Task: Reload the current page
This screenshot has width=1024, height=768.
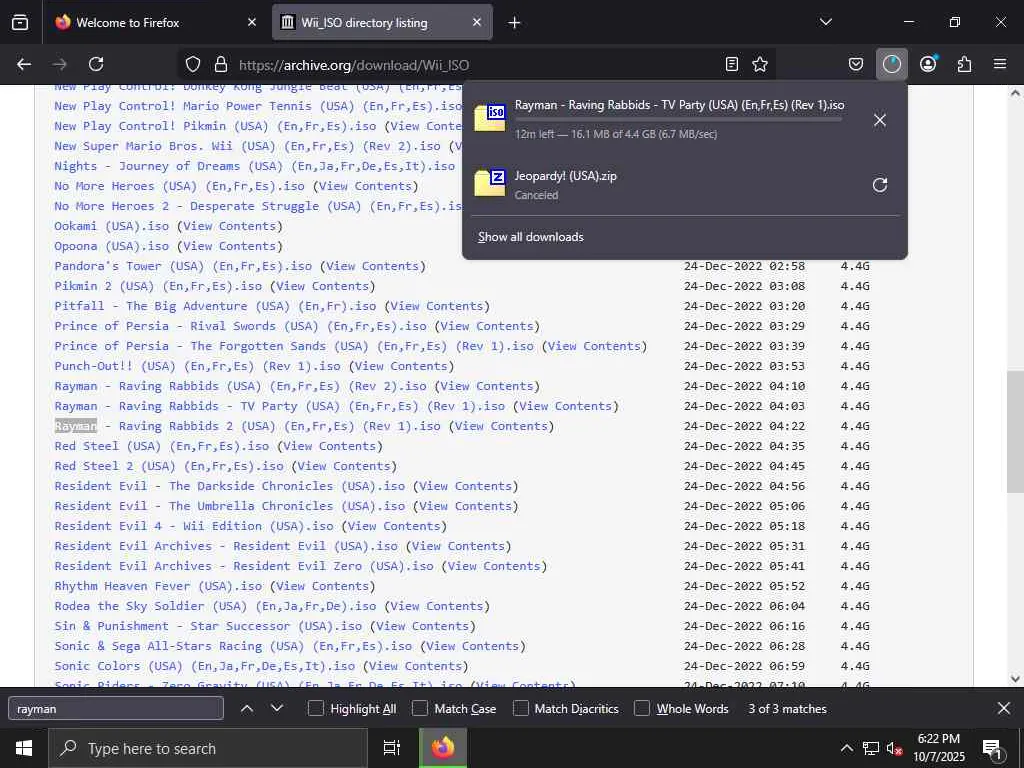Action: coord(96,64)
